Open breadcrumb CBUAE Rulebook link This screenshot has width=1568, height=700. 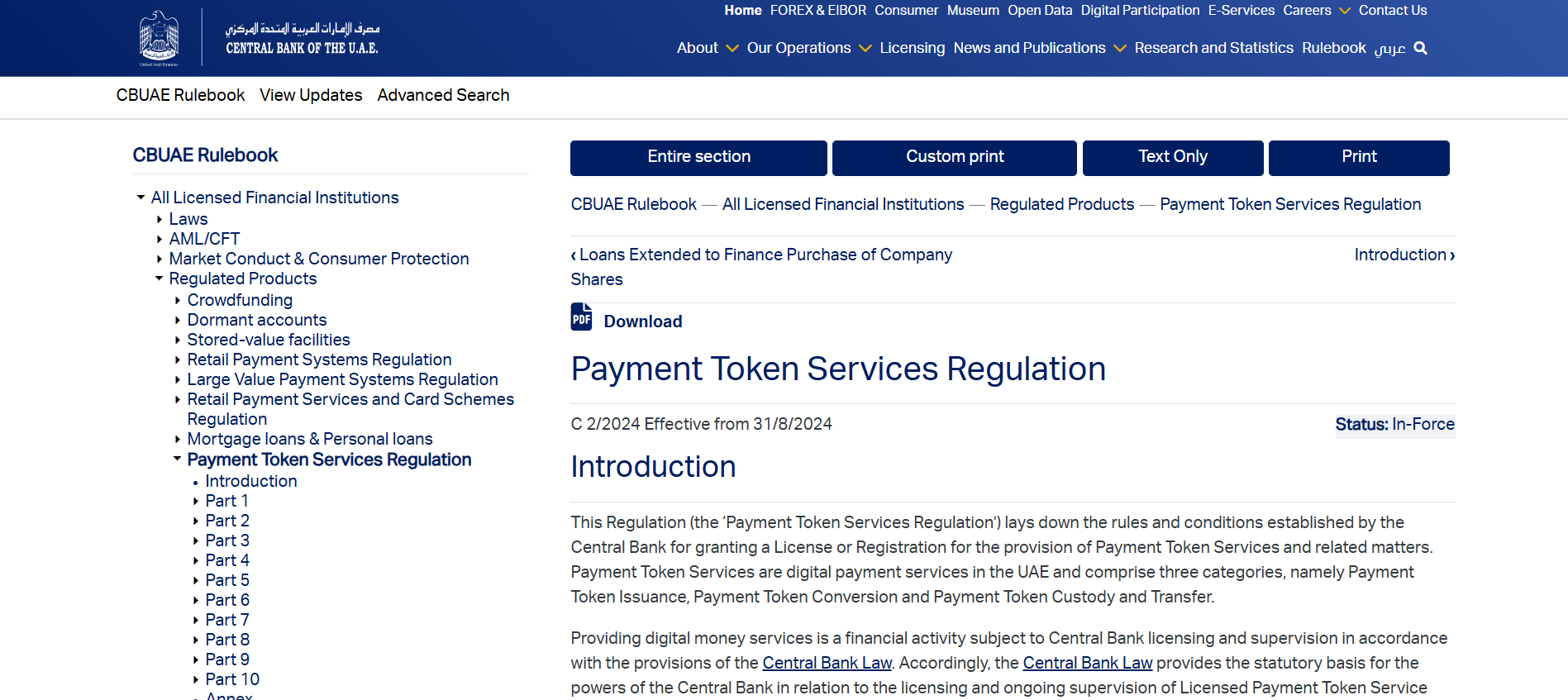click(x=634, y=204)
